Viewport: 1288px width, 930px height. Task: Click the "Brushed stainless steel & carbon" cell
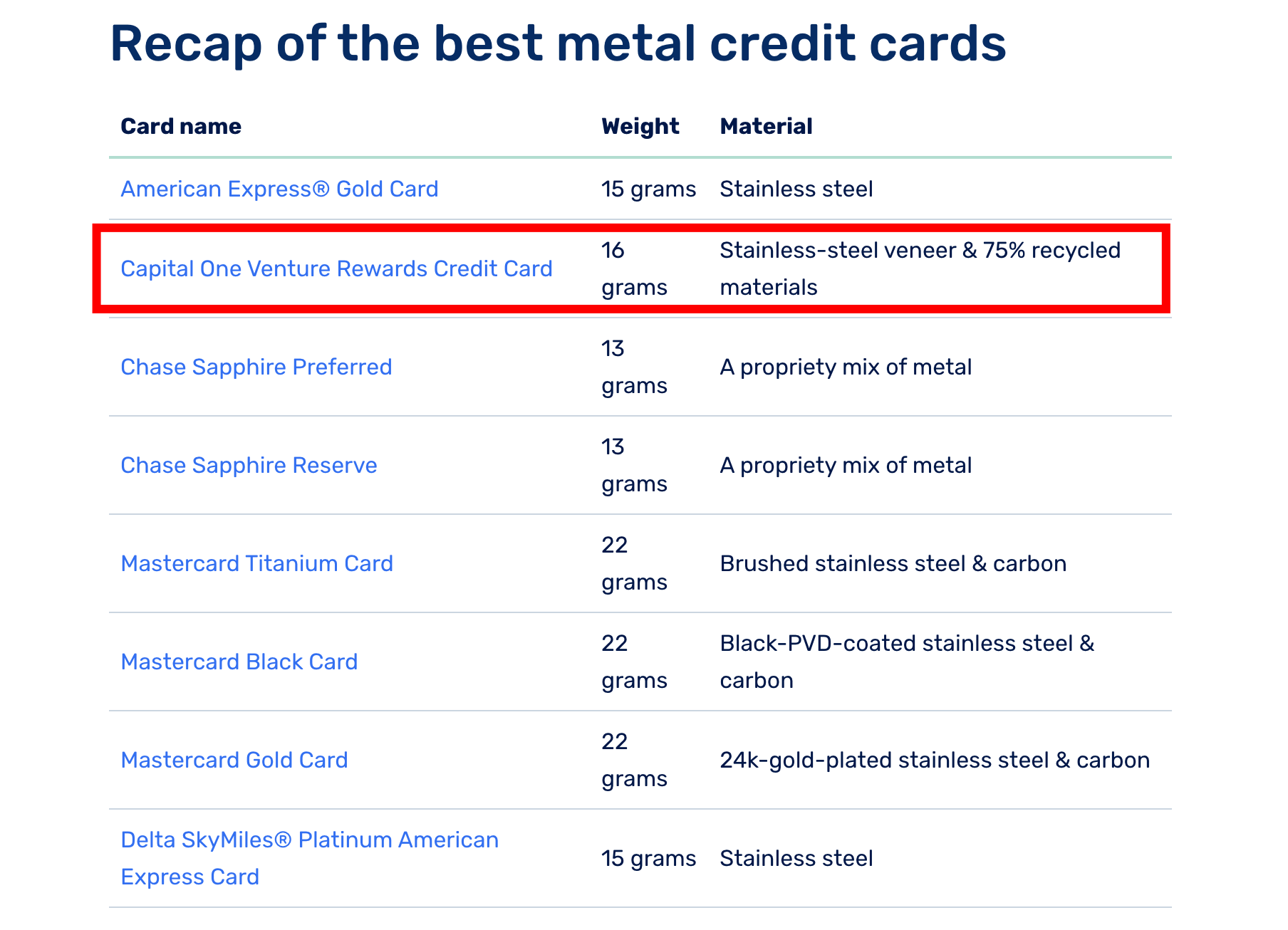click(893, 563)
